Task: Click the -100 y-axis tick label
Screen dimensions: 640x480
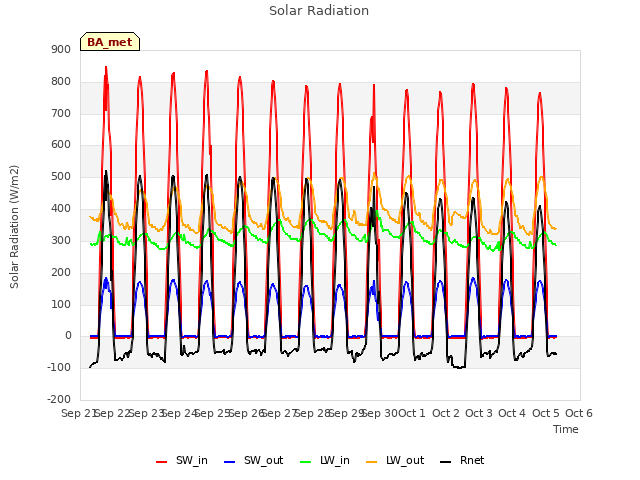Action: click(x=59, y=367)
